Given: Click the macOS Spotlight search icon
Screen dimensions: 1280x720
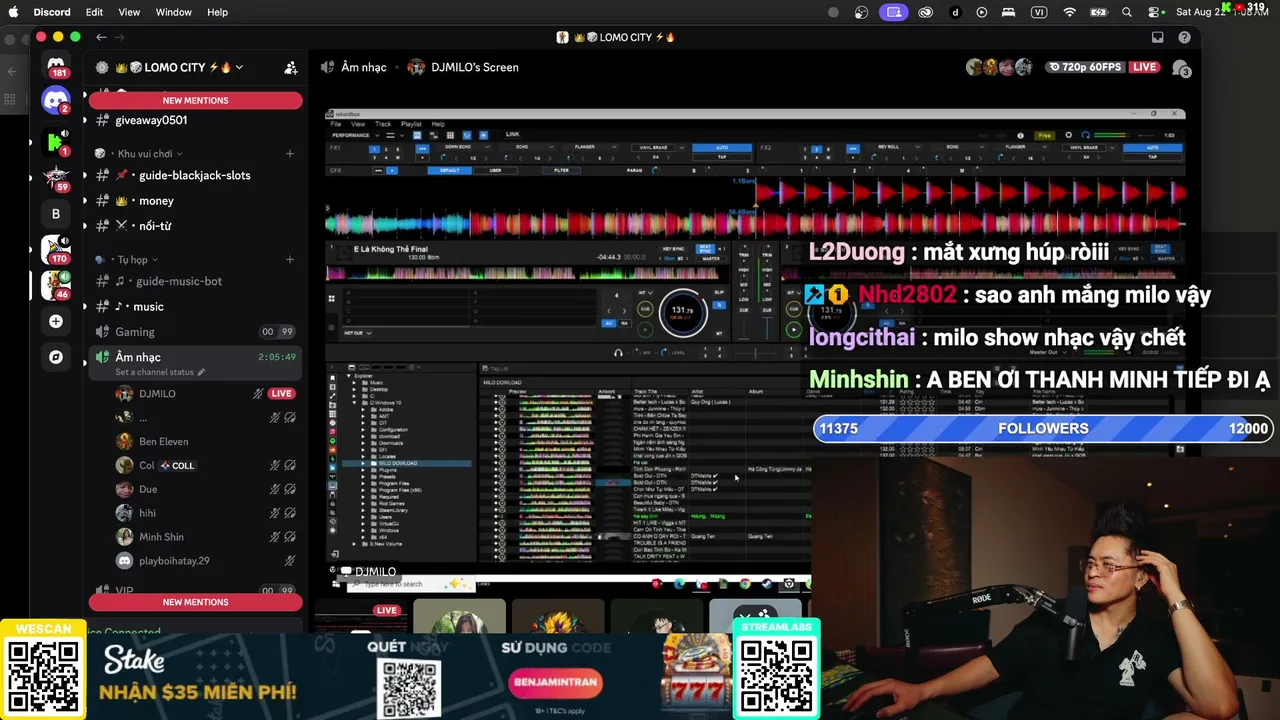Looking at the screenshot, I should pos(1127,12).
